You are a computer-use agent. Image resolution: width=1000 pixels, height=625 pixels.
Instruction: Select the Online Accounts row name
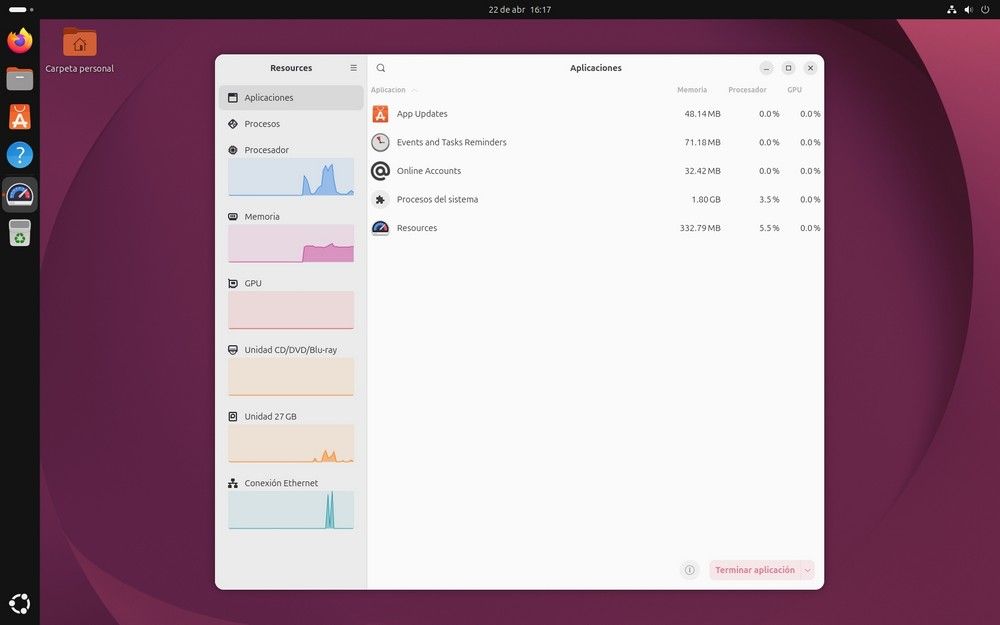tap(429, 171)
